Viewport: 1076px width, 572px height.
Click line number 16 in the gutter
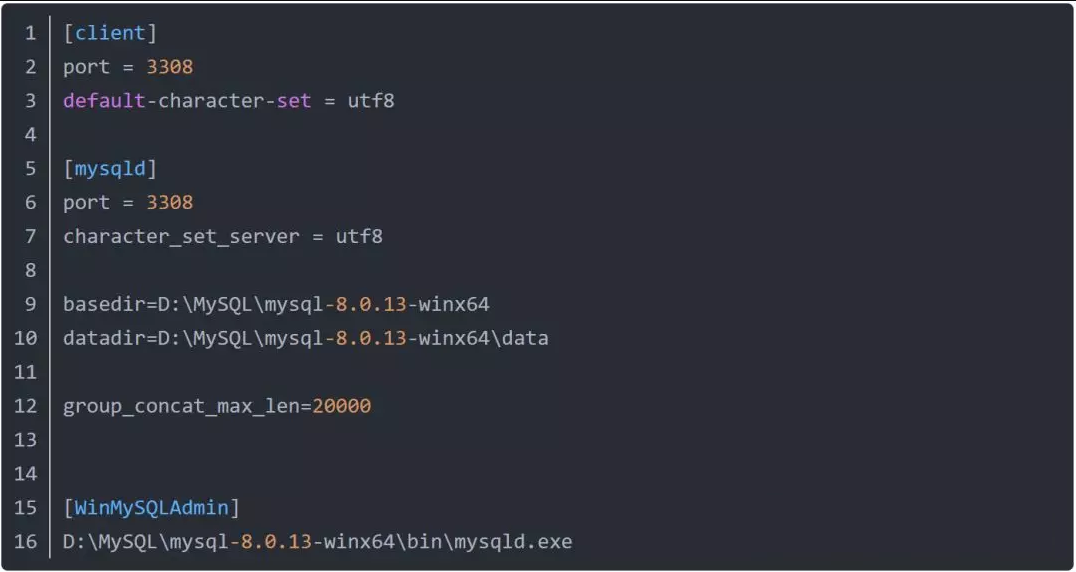click(x=25, y=542)
